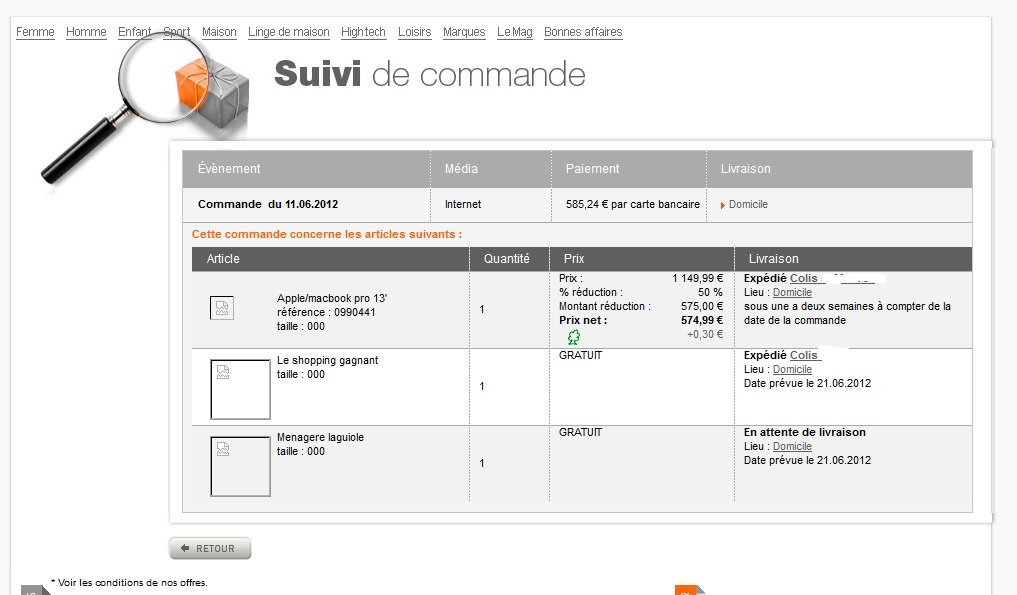Viewport: 1017px width, 595px height.
Task: Click 'Le shopping gagnant' article name
Action: [328, 360]
